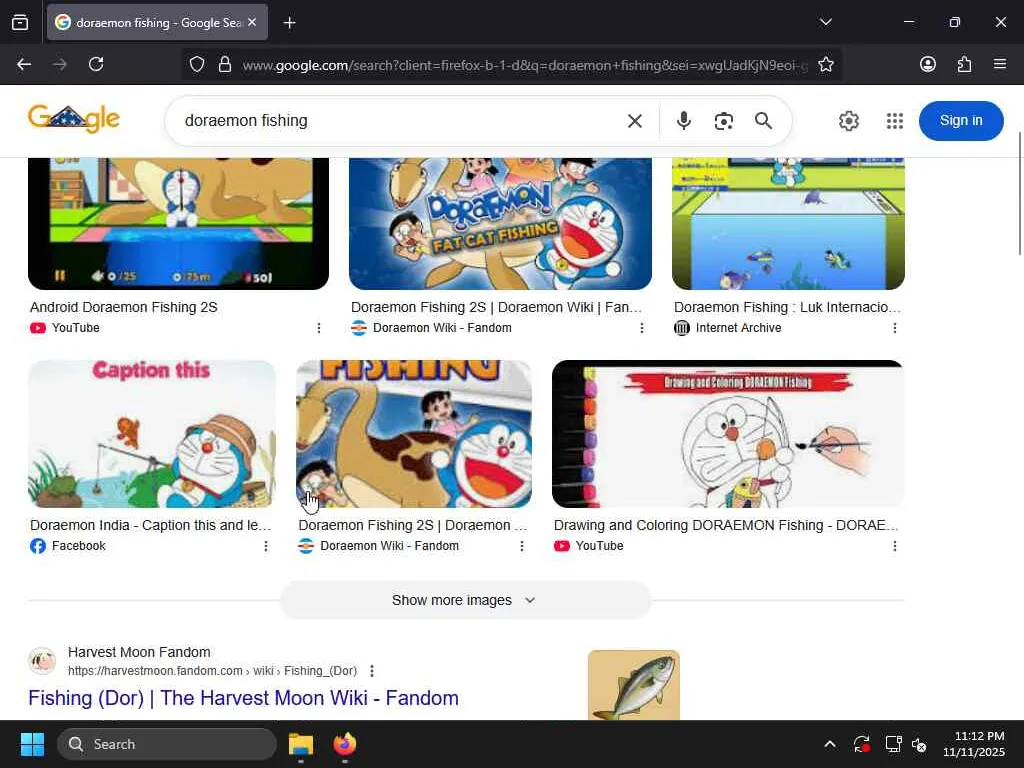The height and width of the screenshot is (768, 1024).
Task: Expand the list all tabs chevron
Action: (x=825, y=22)
